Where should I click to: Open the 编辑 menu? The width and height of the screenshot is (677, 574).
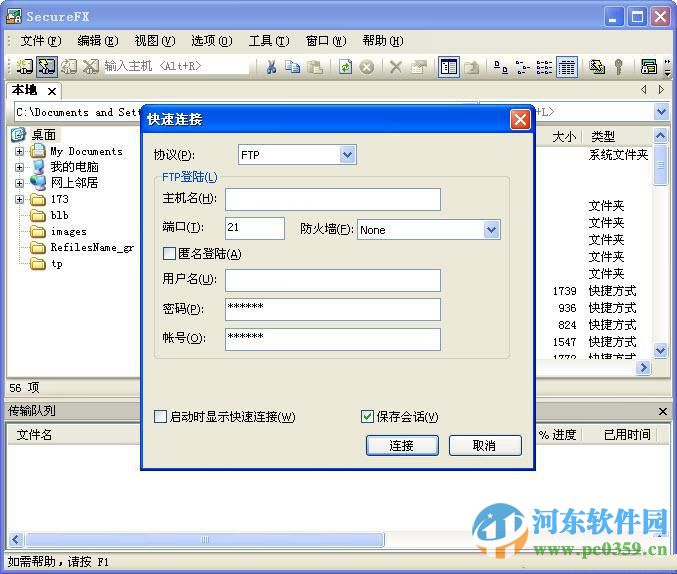(98, 41)
